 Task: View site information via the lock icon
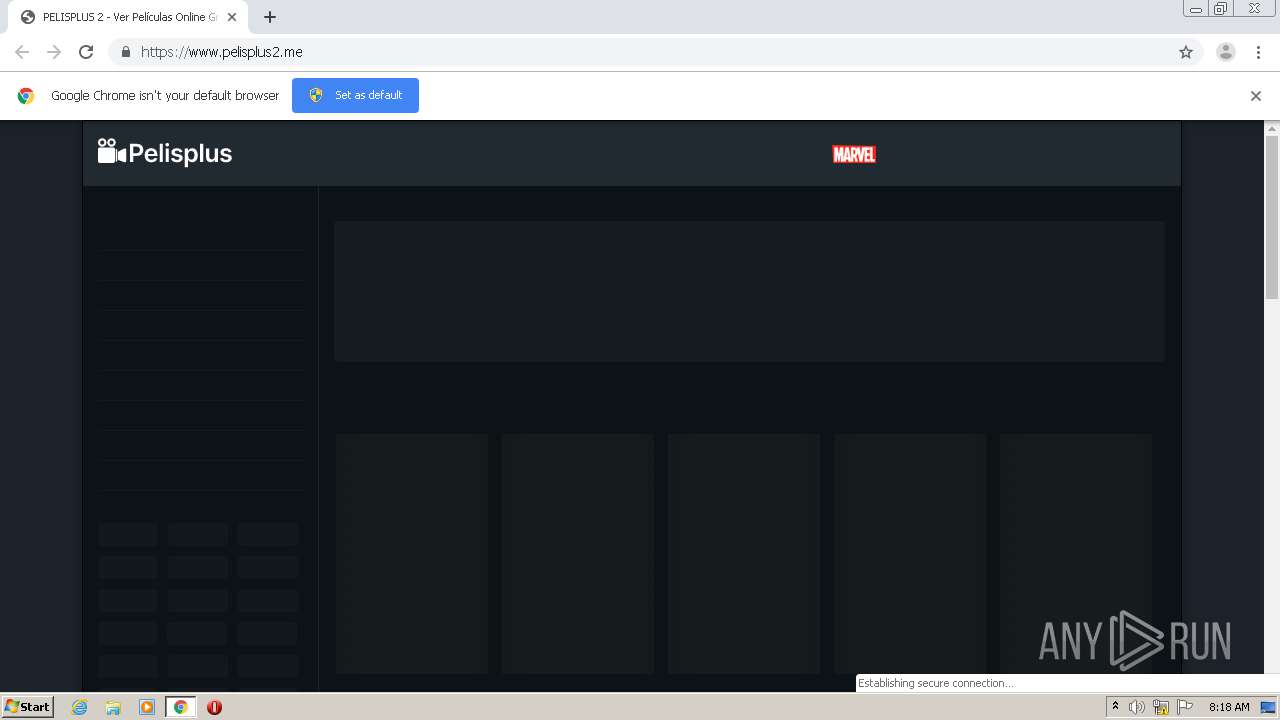pyautogui.click(x=125, y=52)
